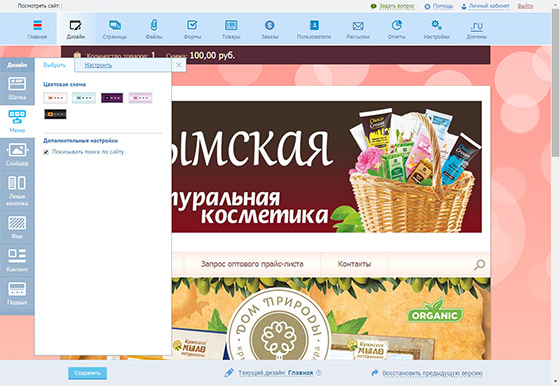
Task: Open the Домены .ru section
Action: (476, 30)
